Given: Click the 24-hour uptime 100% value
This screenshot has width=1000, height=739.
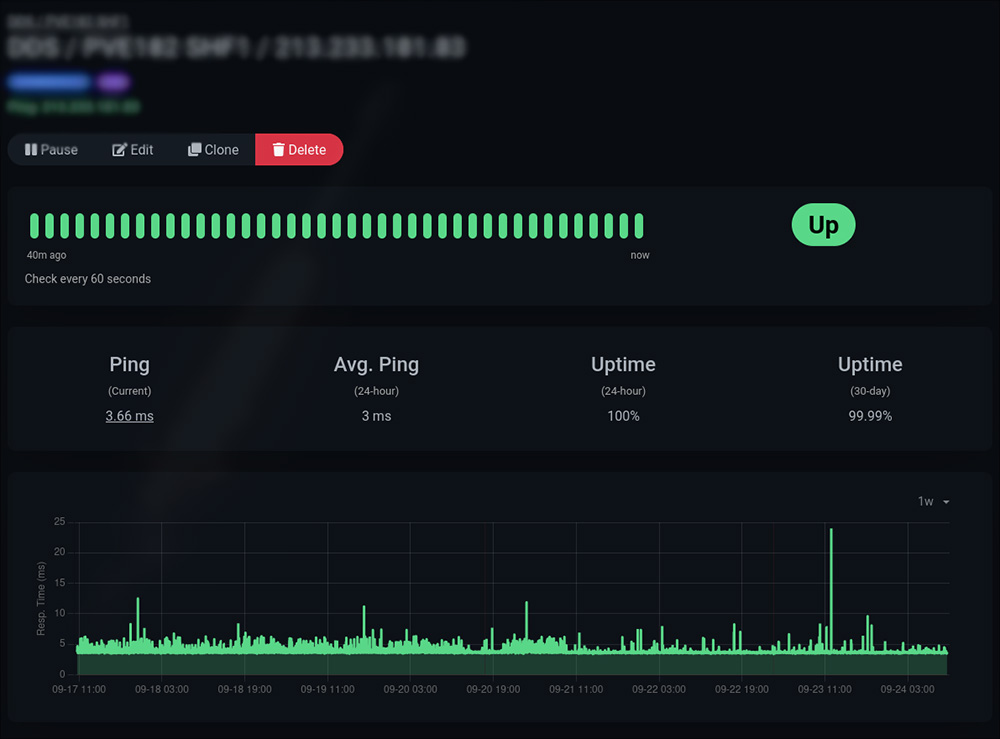Looking at the screenshot, I should (623, 415).
